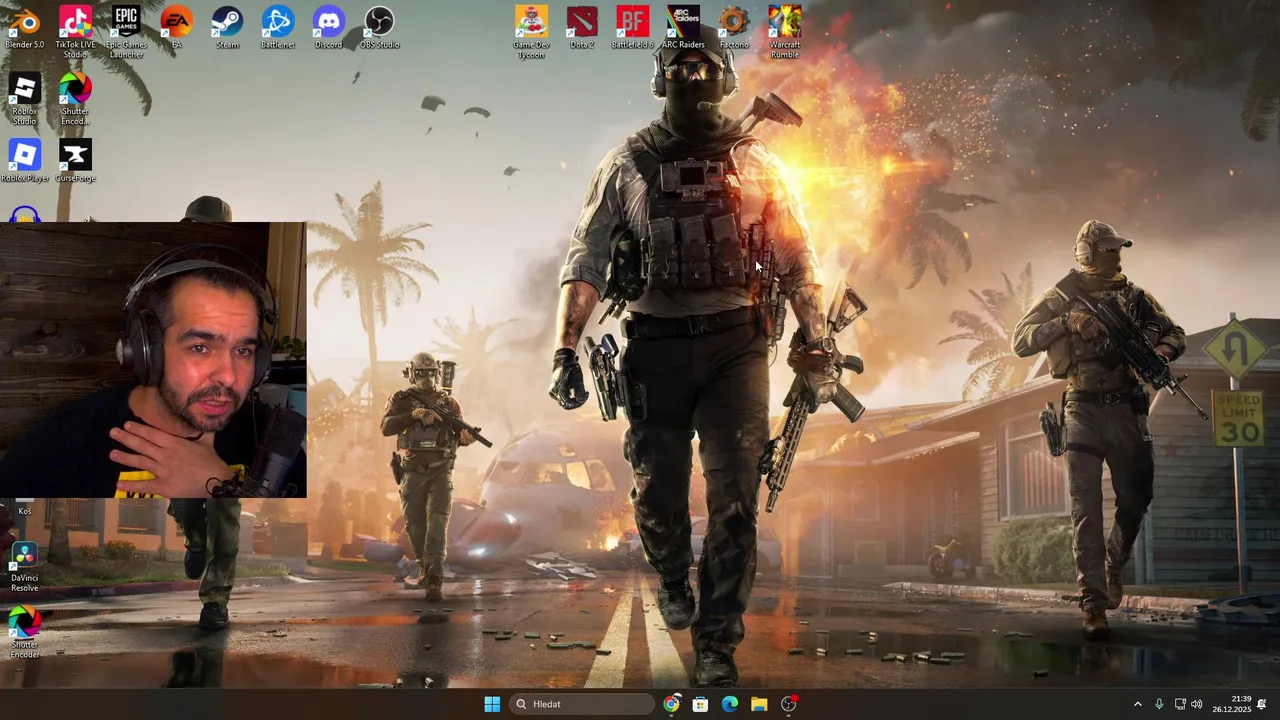Open the Discord desktop shortcut
1280x720 pixels.
[x=328, y=27]
